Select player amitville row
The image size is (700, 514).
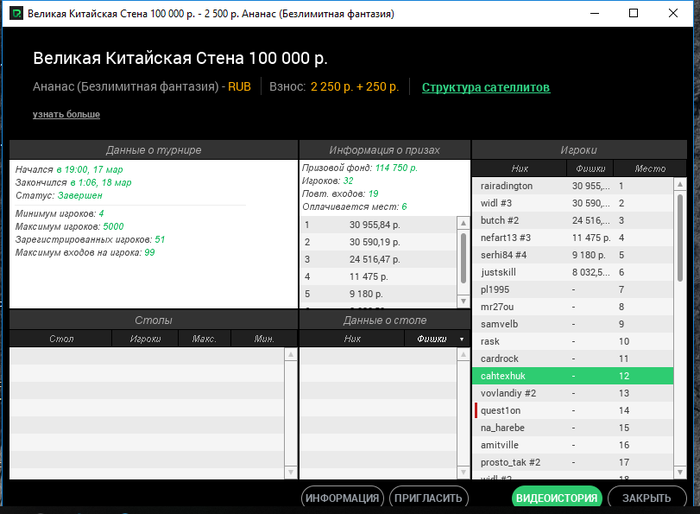coord(572,445)
